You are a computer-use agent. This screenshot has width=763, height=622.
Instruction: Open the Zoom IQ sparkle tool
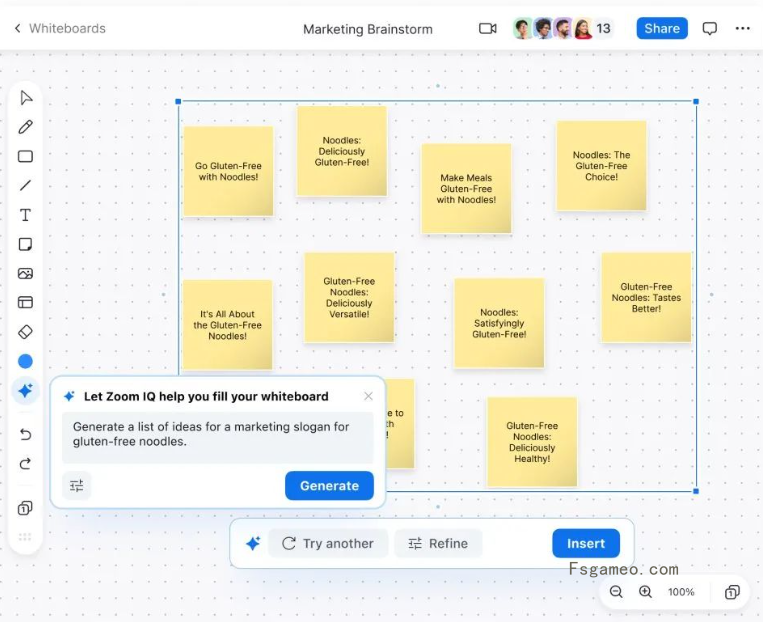pos(25,390)
